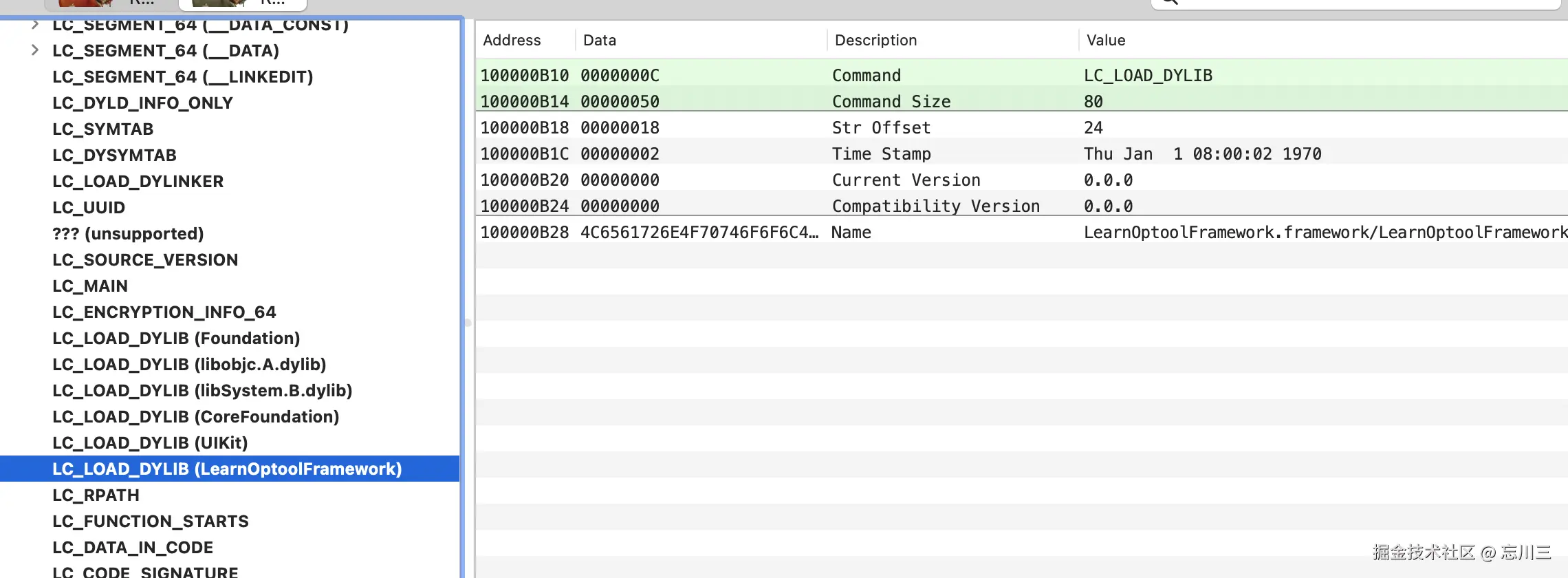Open the LC_DYLD_INFO_ONLY load command
1568x578 pixels.
(x=142, y=103)
